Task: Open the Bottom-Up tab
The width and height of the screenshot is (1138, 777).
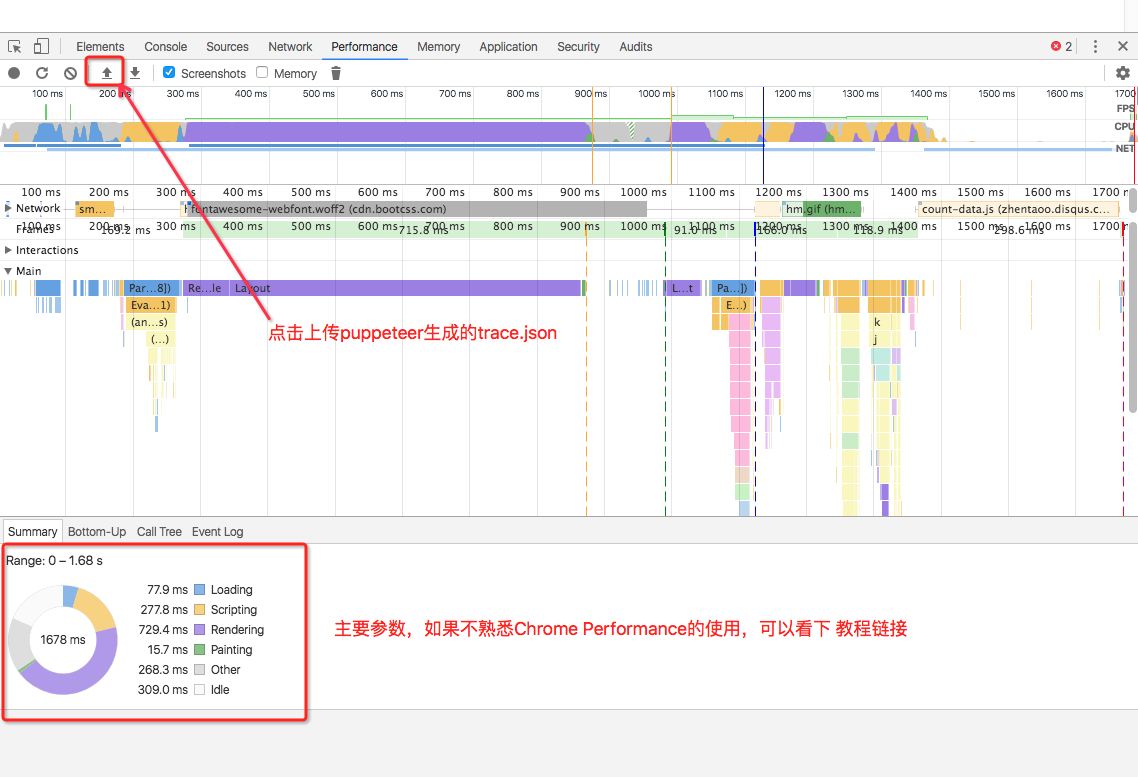Action: pos(97,532)
